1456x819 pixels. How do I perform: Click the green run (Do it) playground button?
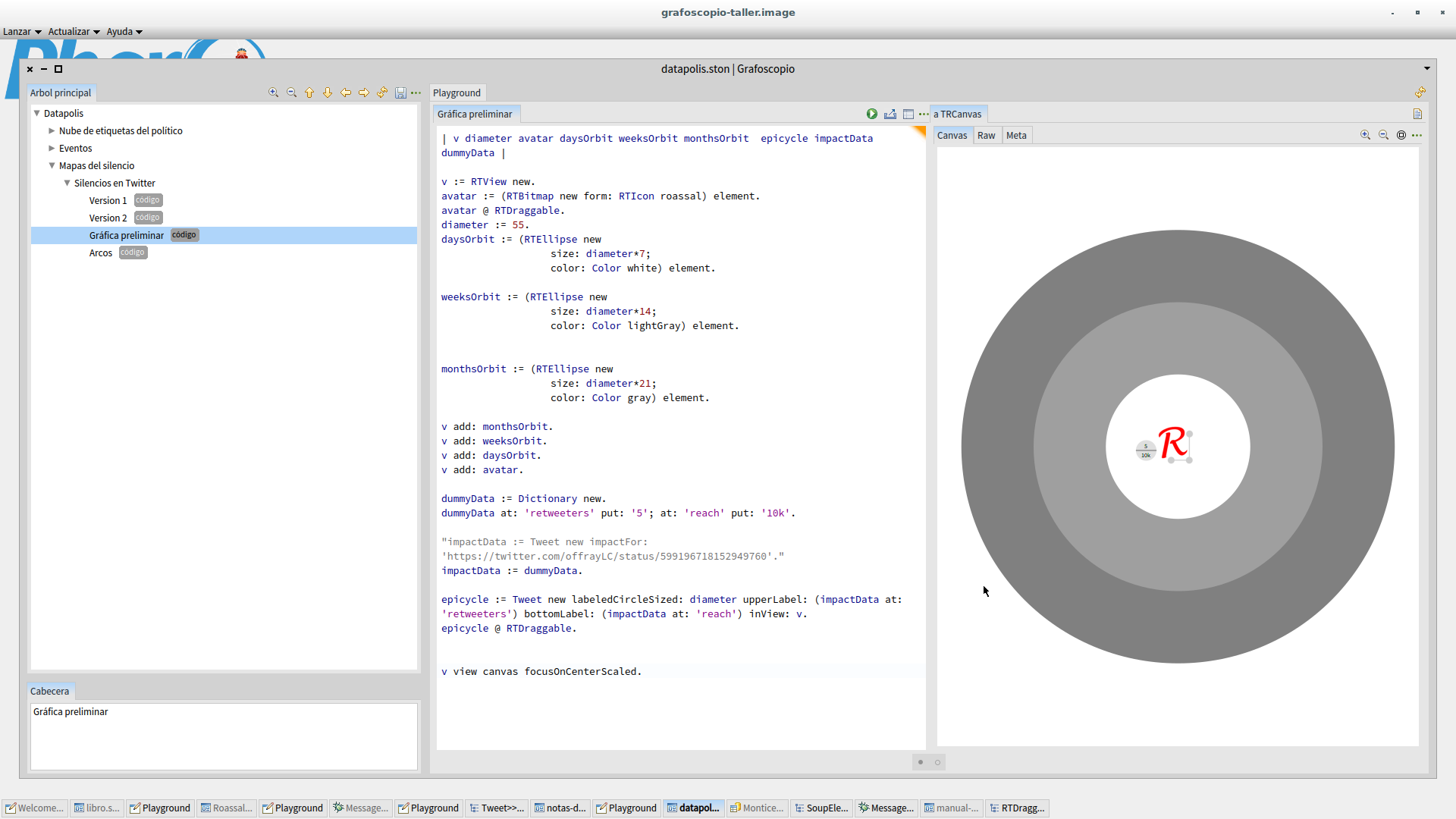[872, 114]
